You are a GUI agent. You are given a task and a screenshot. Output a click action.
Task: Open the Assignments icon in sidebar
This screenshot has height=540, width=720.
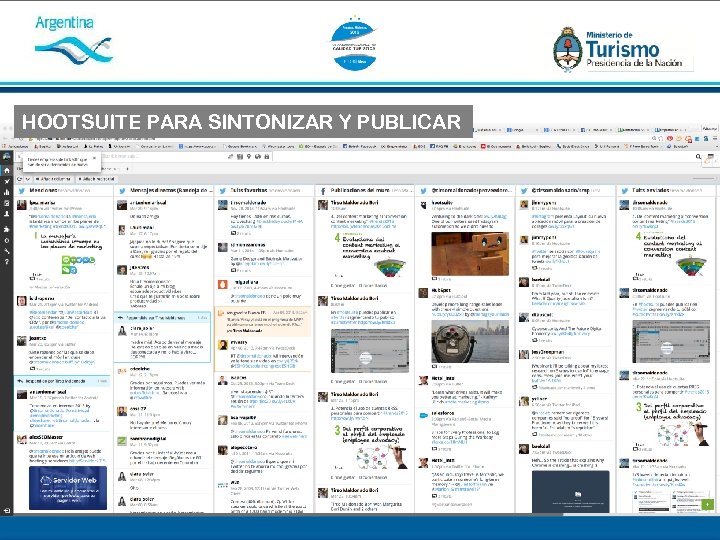click(x=6, y=203)
